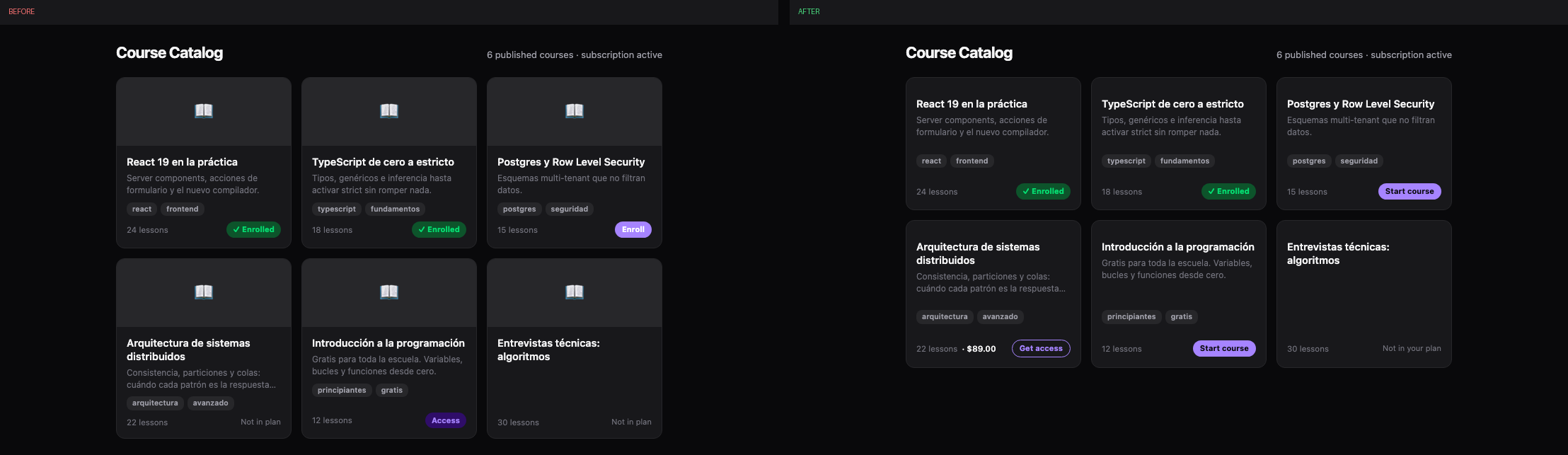This screenshot has width=1568, height=455.
Task: Click the 'react' tag in the BEFORE panel
Action: click(x=142, y=209)
